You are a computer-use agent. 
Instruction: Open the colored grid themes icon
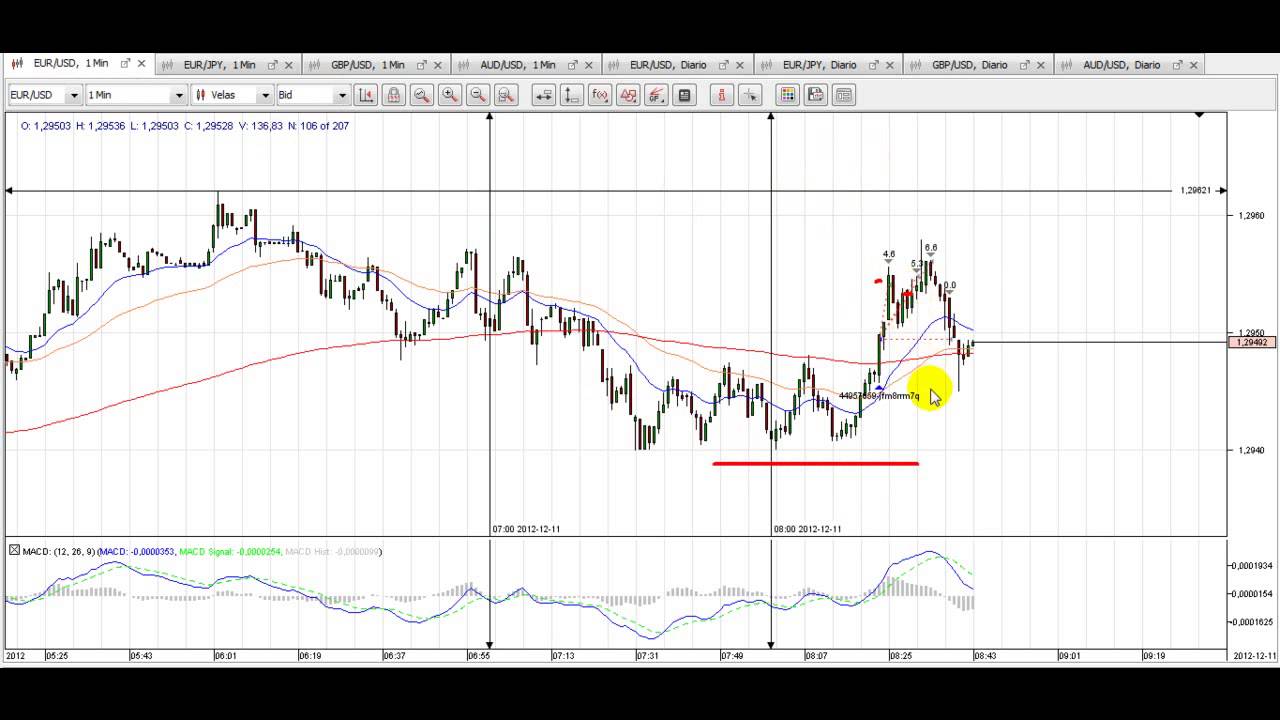788,95
